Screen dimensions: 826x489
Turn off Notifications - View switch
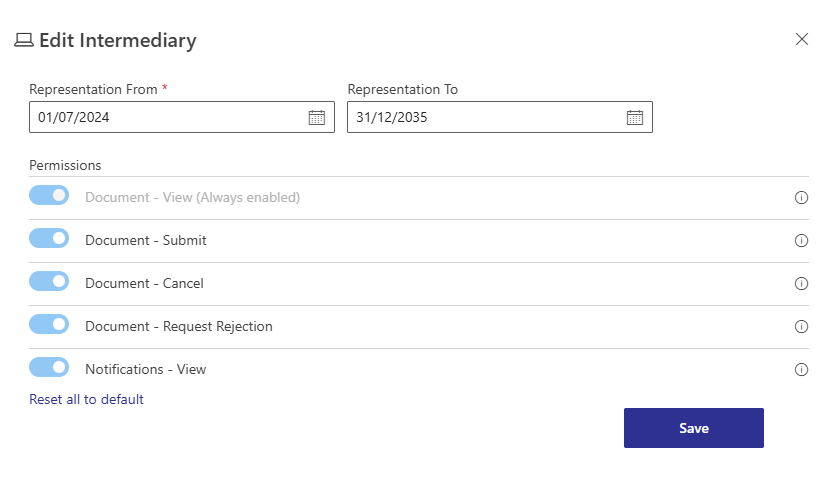tap(49, 368)
